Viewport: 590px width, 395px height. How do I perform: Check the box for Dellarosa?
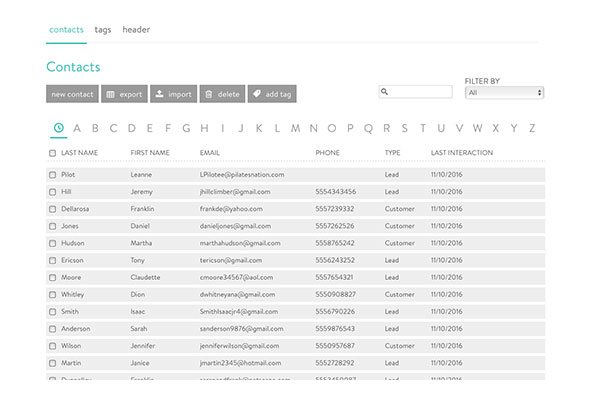52,209
